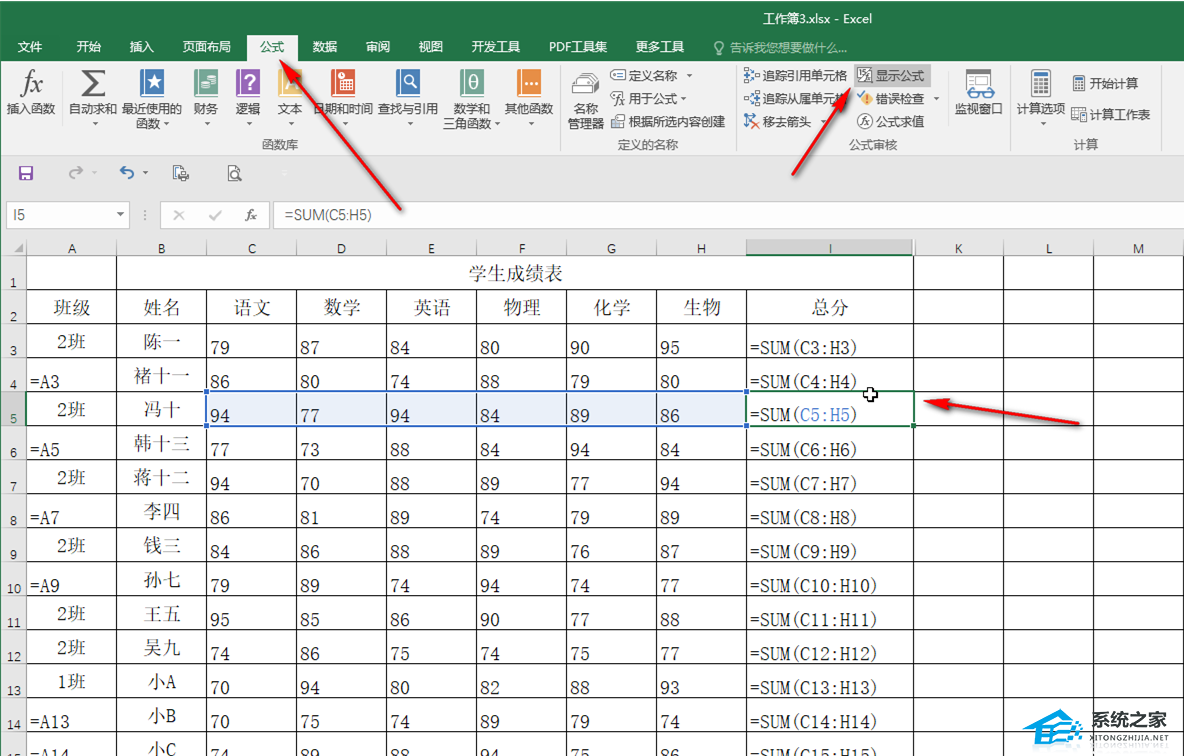
Task: Click the Save icon in quick toolbar
Action: pyautogui.click(x=26, y=173)
